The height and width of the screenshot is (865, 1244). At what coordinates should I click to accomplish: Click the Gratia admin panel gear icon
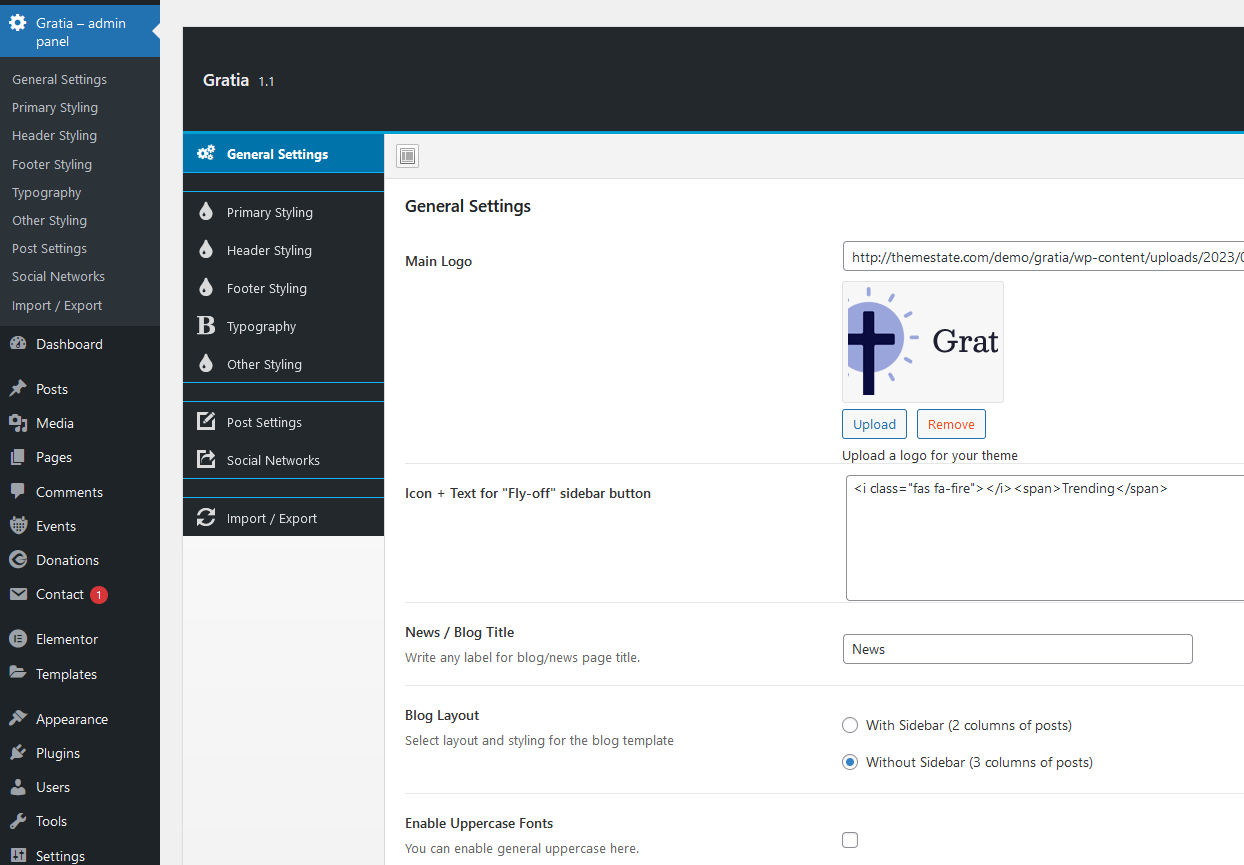coord(18,23)
